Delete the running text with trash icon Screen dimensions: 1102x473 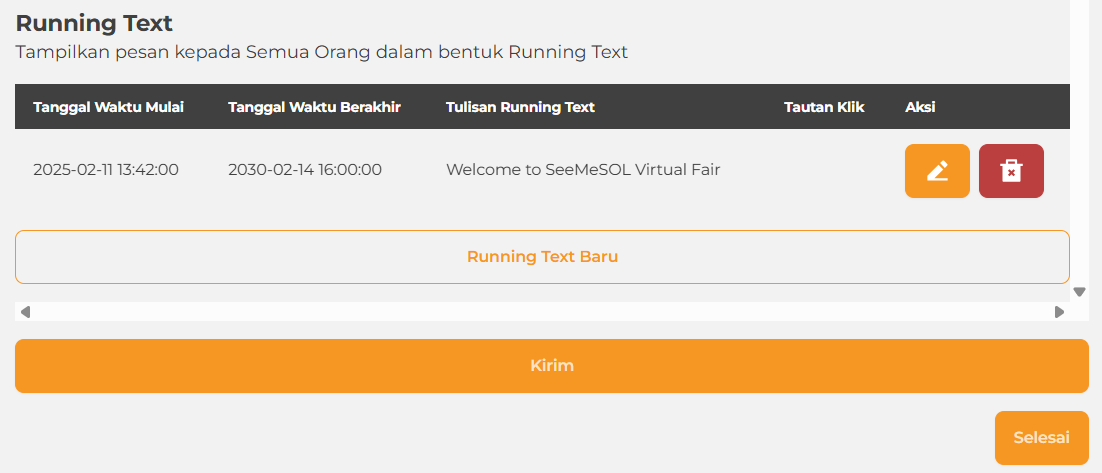click(1011, 171)
